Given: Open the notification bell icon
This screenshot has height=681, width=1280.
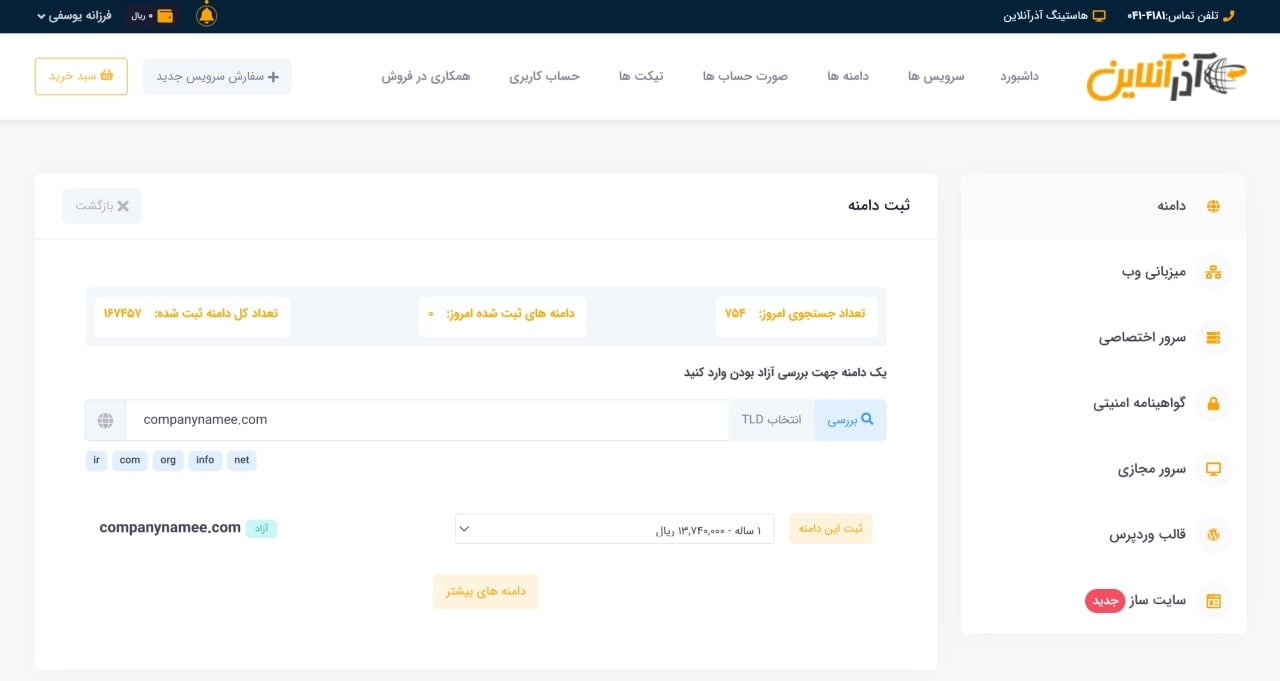Looking at the screenshot, I should tap(208, 16).
